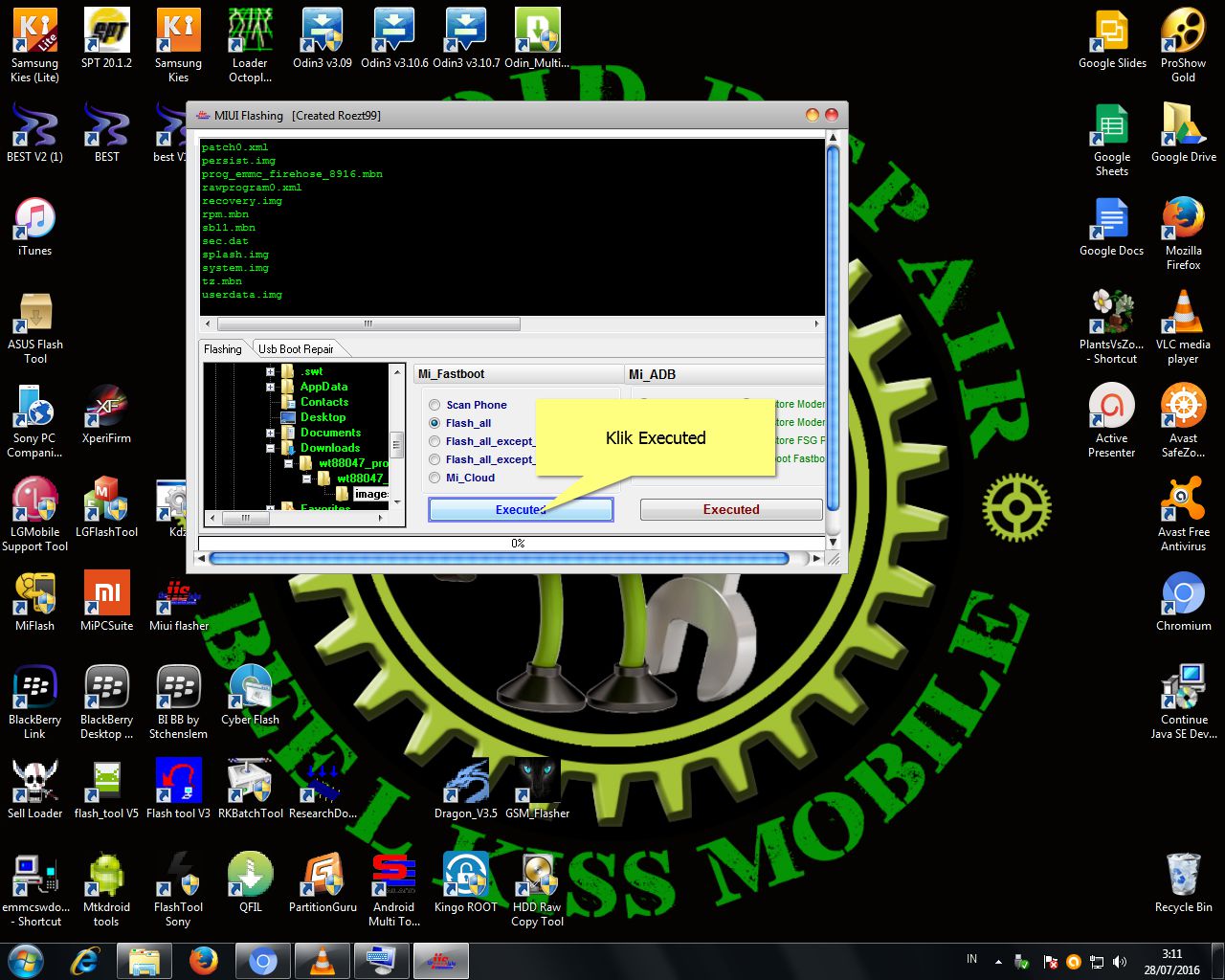Select the MiFlash desktop shortcut

[34, 602]
